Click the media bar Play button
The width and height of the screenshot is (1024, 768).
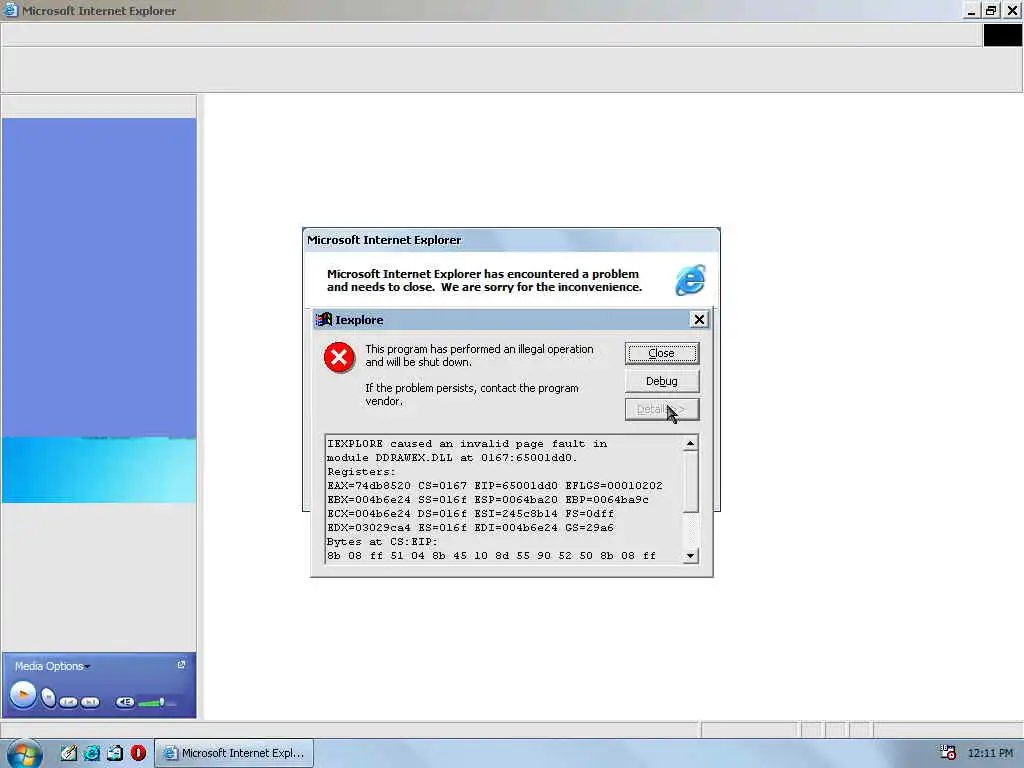pos(23,695)
